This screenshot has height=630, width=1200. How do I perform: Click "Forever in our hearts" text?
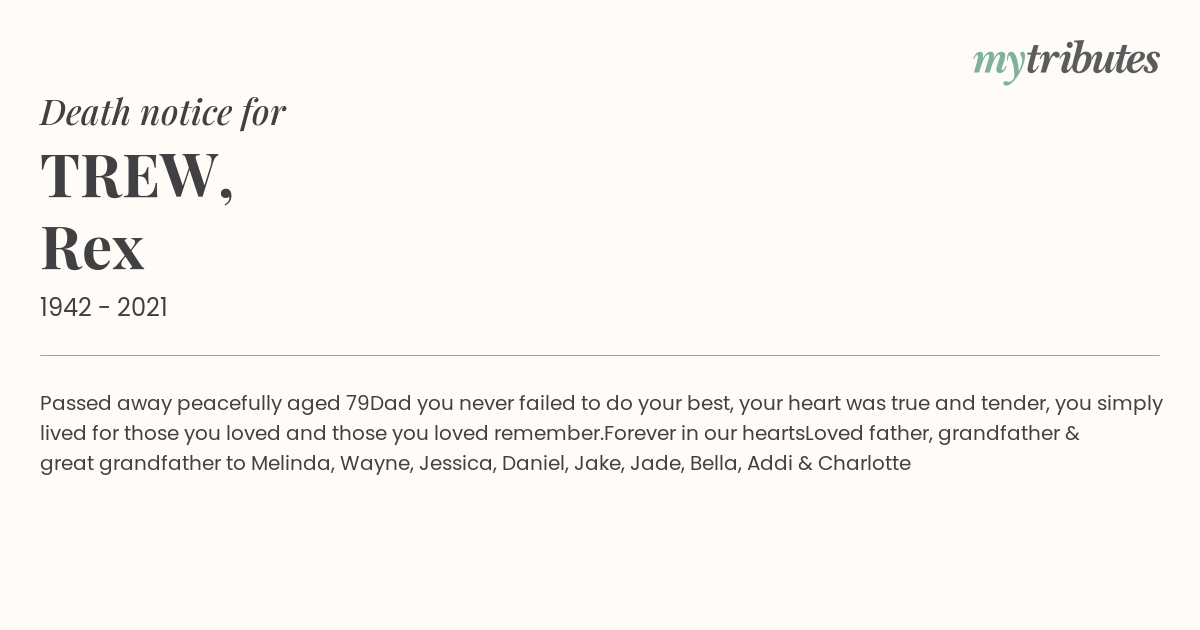(704, 433)
